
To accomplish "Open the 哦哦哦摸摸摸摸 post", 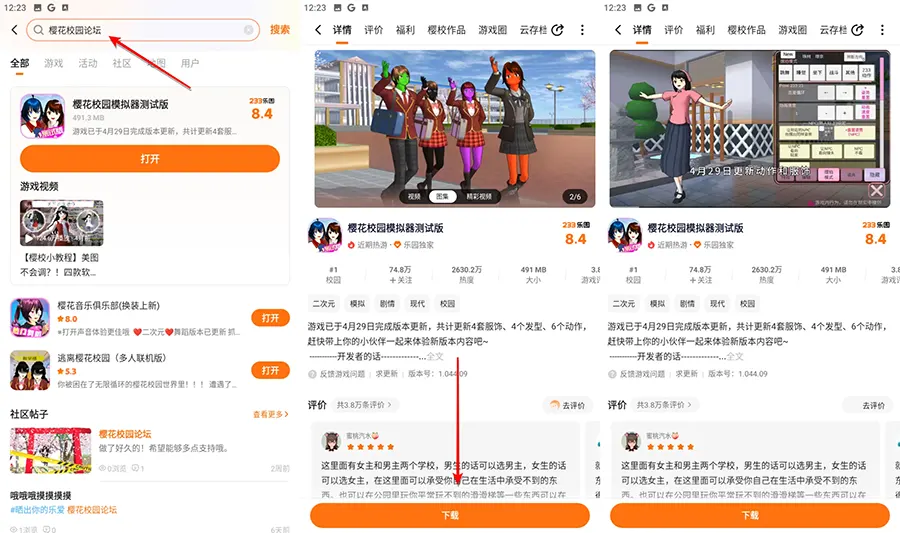I will click(41, 495).
